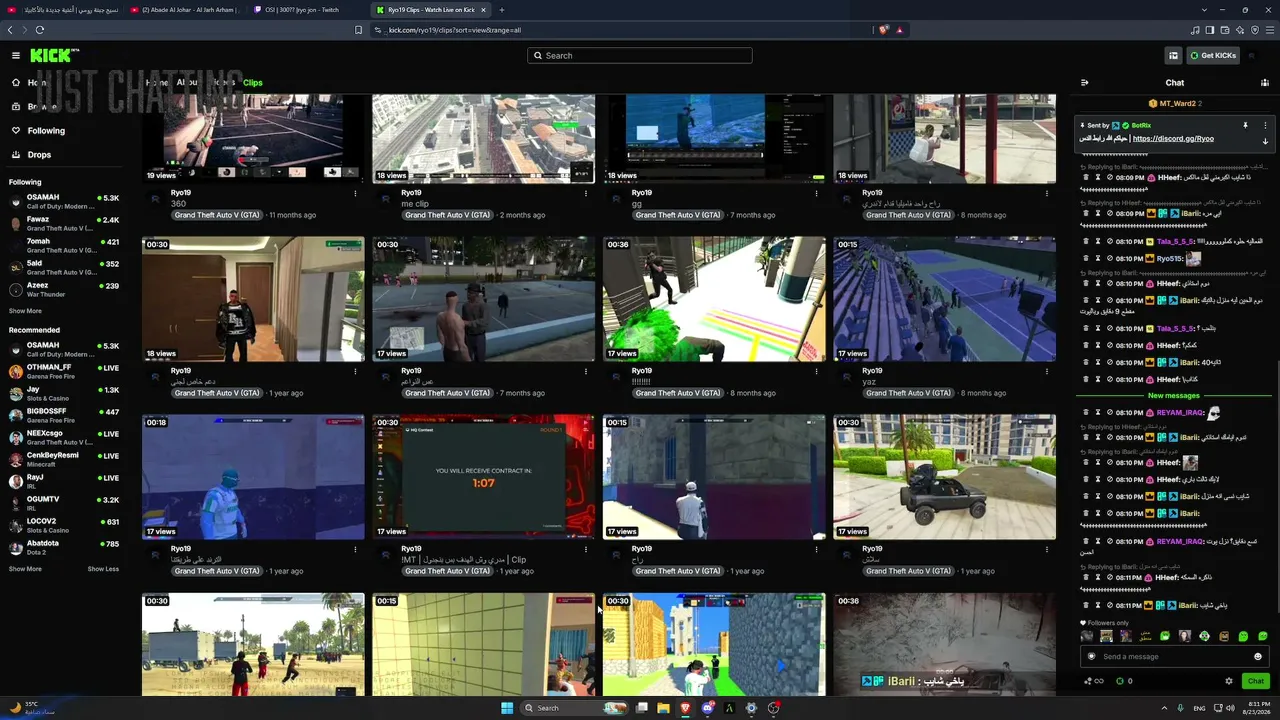This screenshot has width=1280, height=720.
Task: Open options menu for the 'yaz' clip
Action: 1046,371
